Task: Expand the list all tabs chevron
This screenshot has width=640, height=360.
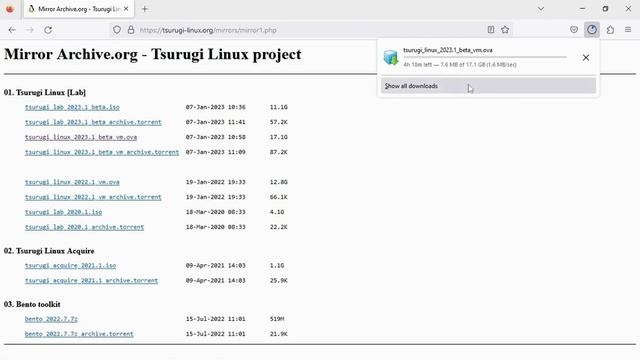Action: (x=541, y=9)
